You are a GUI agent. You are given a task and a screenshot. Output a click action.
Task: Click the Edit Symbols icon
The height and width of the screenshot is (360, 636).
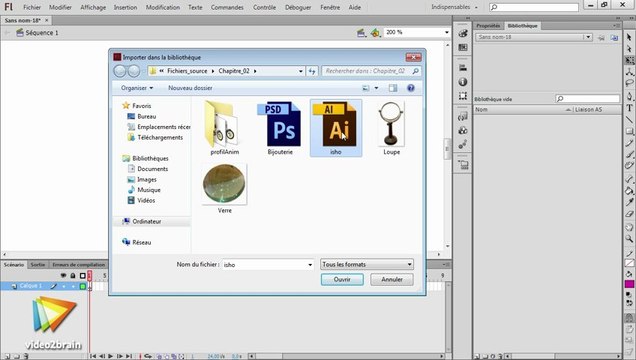(x=375, y=32)
